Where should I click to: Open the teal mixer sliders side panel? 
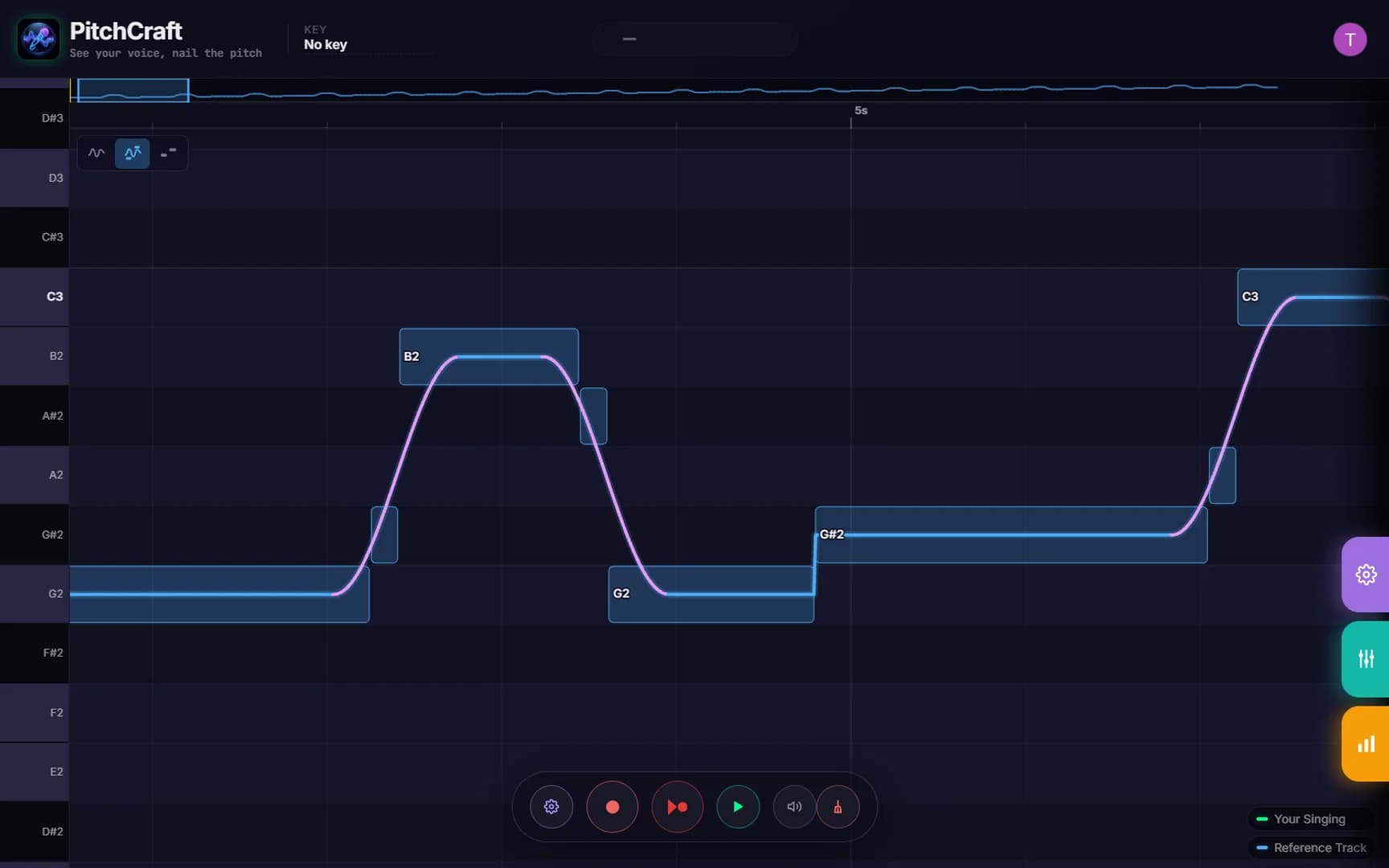(x=1366, y=659)
